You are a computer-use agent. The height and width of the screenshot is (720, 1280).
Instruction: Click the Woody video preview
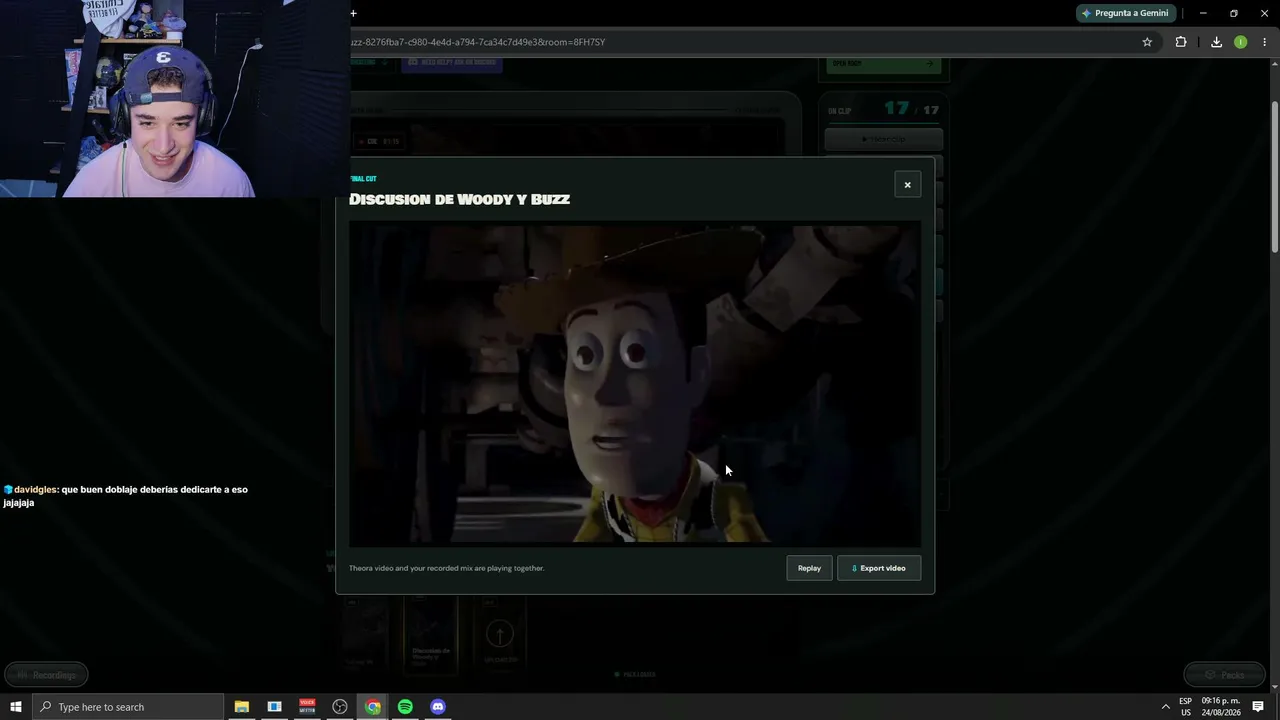(x=635, y=383)
